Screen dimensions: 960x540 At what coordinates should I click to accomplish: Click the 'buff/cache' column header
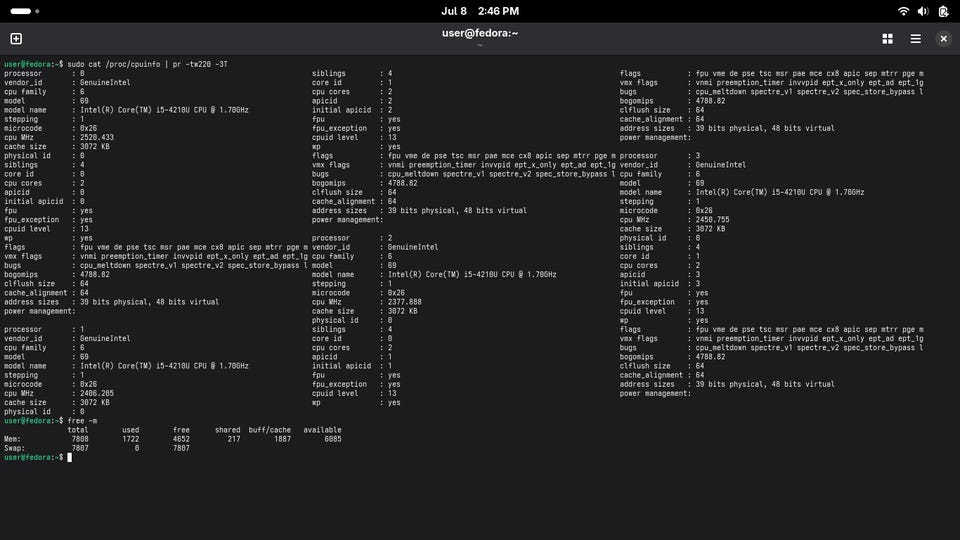tap(269, 430)
